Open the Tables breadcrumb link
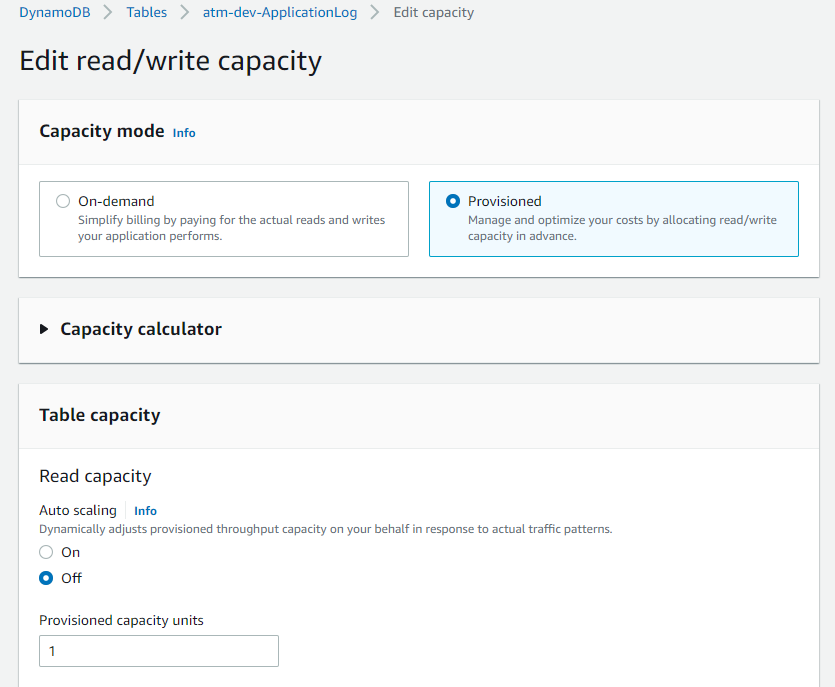The height and width of the screenshot is (687, 835). coord(146,13)
